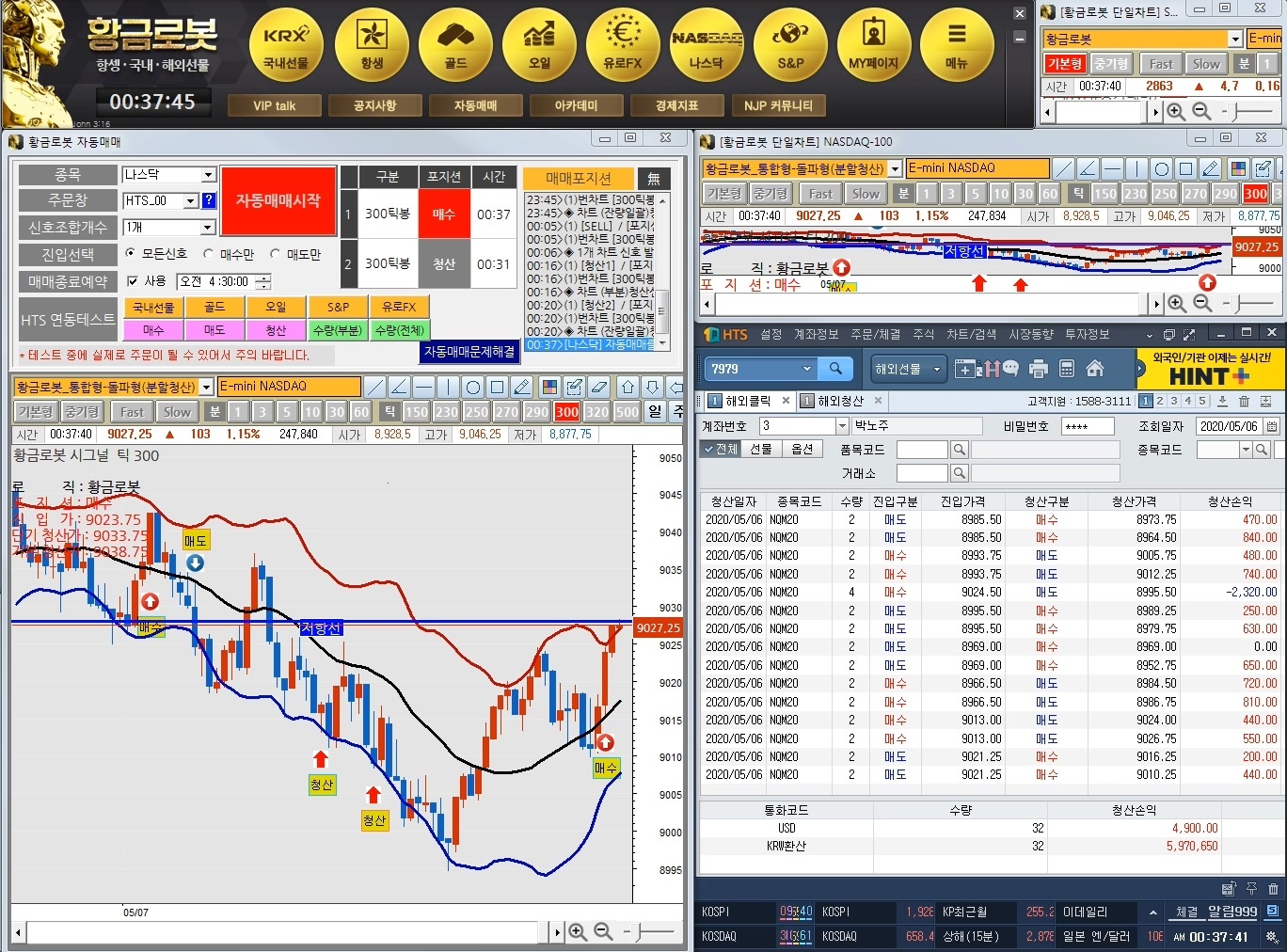The image size is (1287, 952).
Task: Open the color palette tool in bottom chart
Action: pyautogui.click(x=549, y=387)
